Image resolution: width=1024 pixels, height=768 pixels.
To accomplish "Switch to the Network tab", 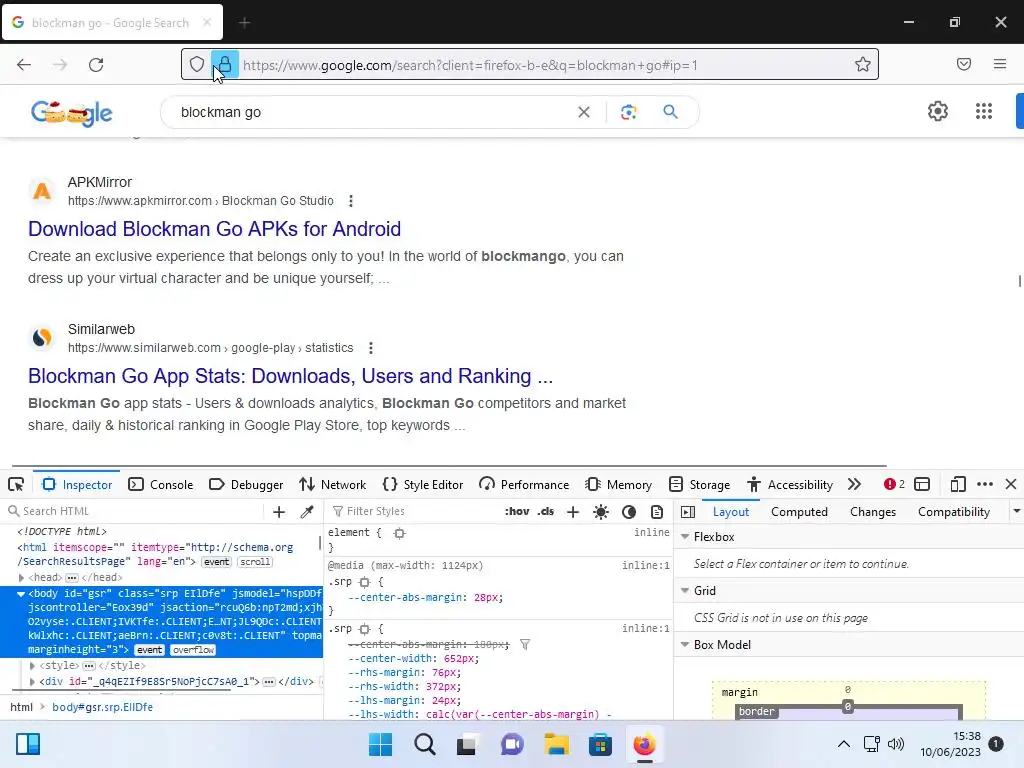I will pyautogui.click(x=332, y=485).
